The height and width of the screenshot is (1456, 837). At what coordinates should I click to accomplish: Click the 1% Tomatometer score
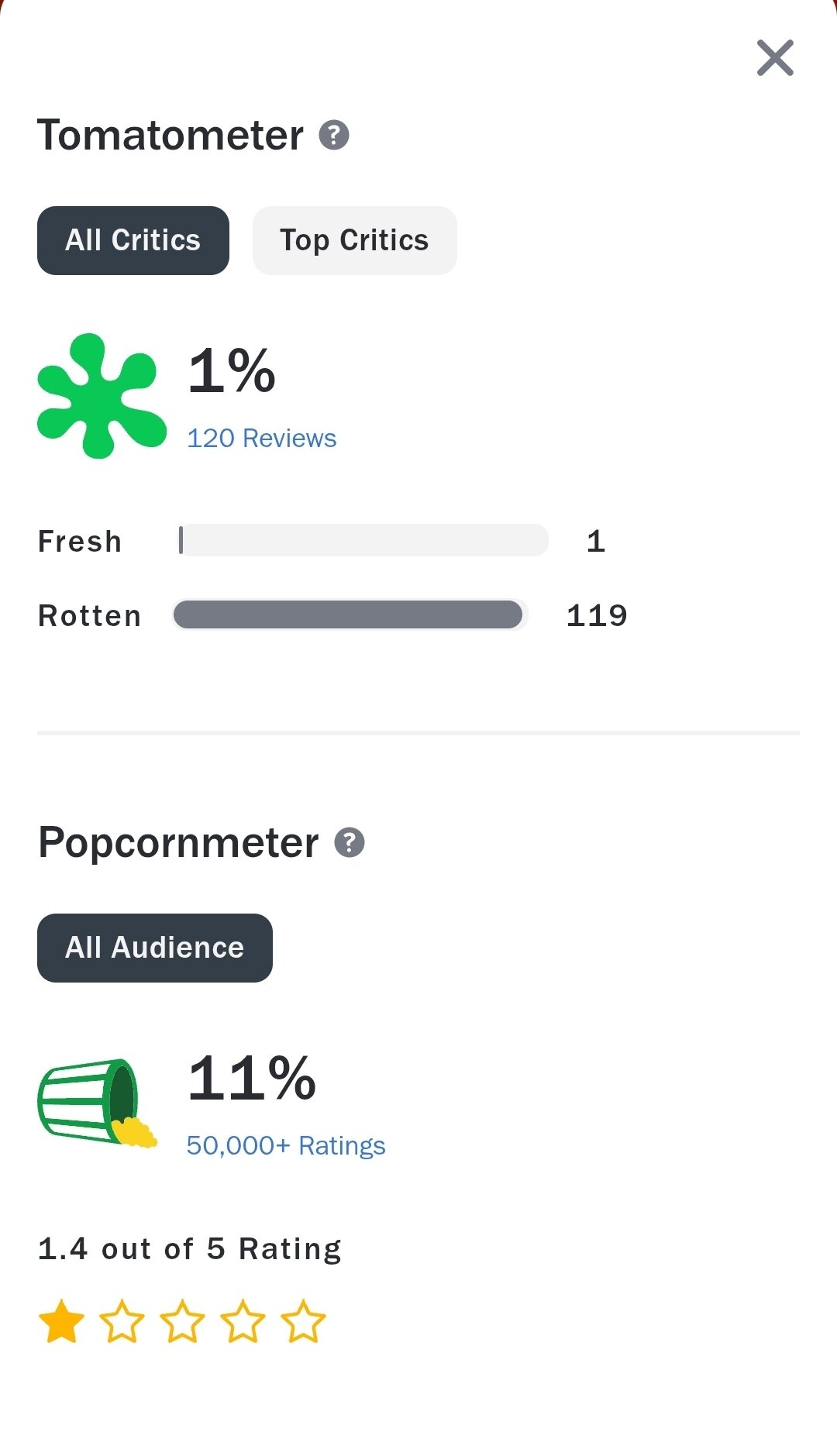(232, 370)
